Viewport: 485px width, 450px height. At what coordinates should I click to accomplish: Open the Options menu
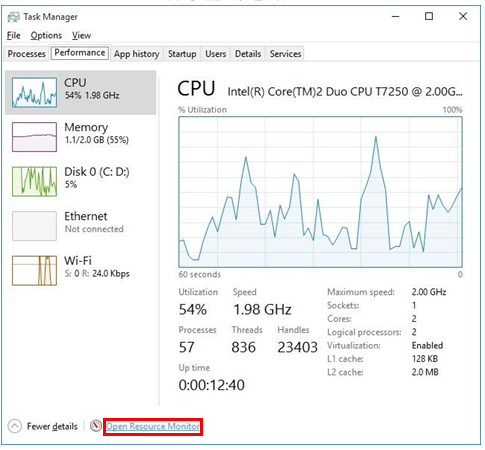pos(46,35)
